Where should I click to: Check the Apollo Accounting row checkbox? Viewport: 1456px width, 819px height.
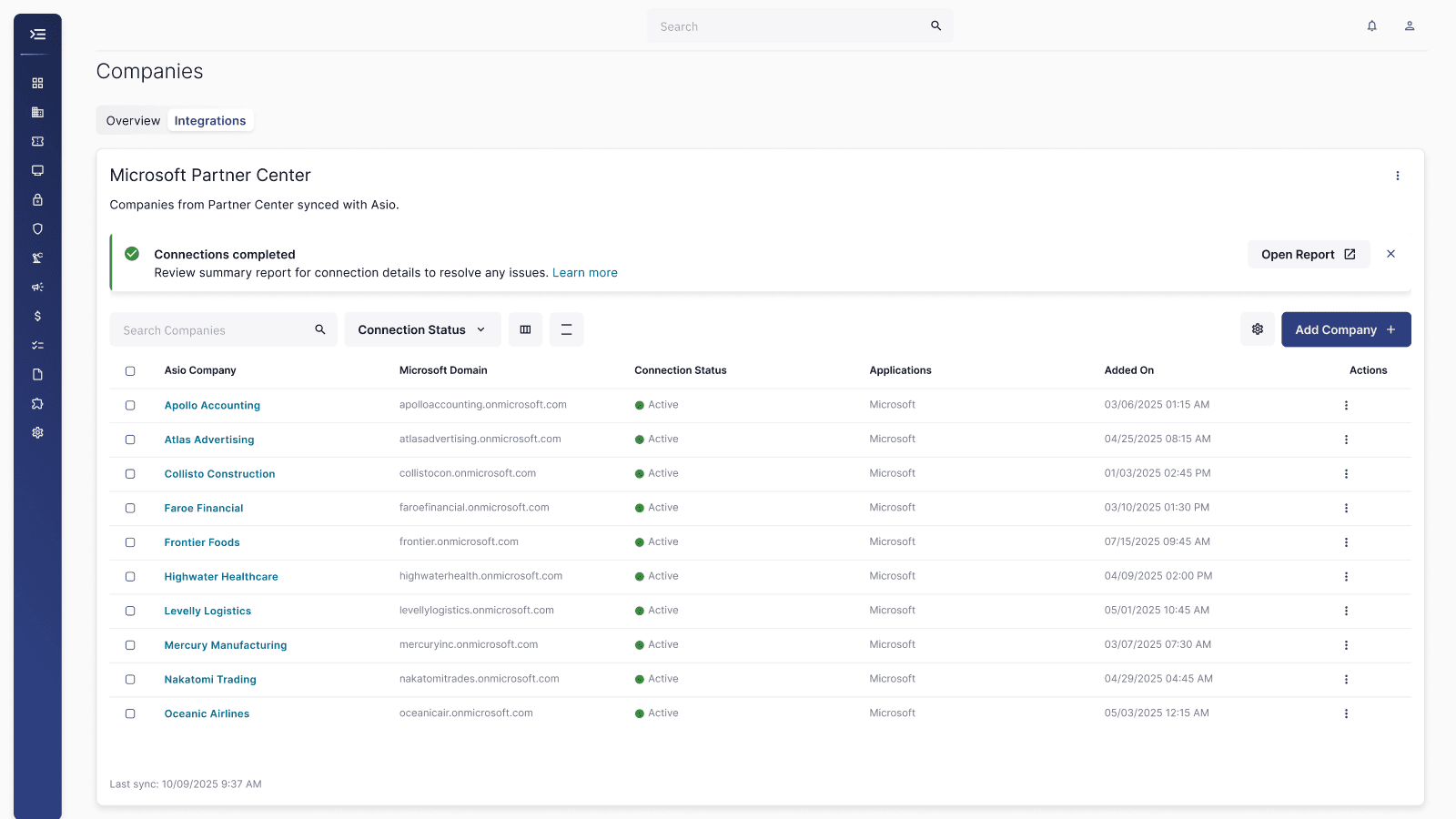click(130, 405)
